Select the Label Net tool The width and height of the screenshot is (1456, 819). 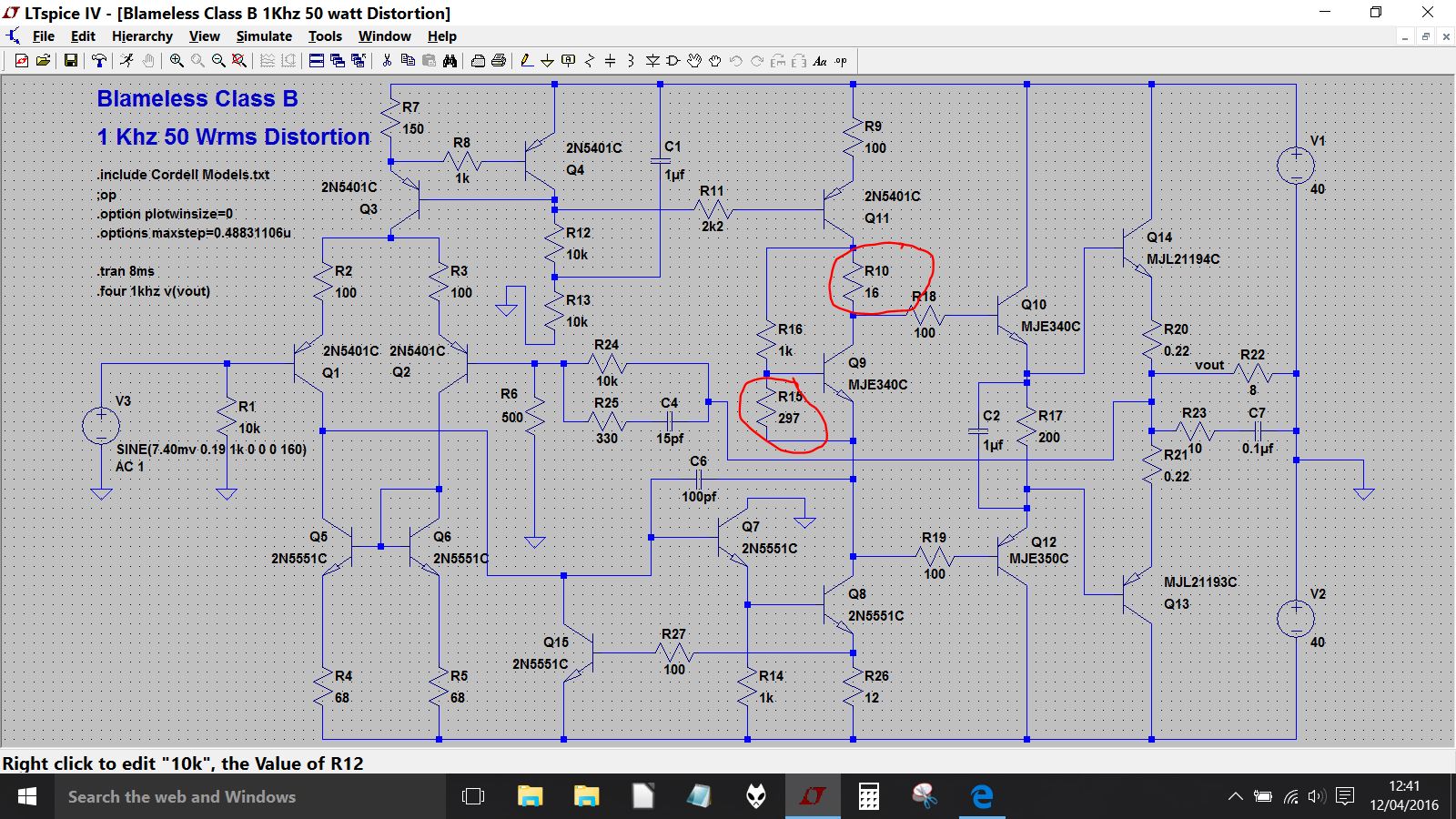tap(569, 61)
